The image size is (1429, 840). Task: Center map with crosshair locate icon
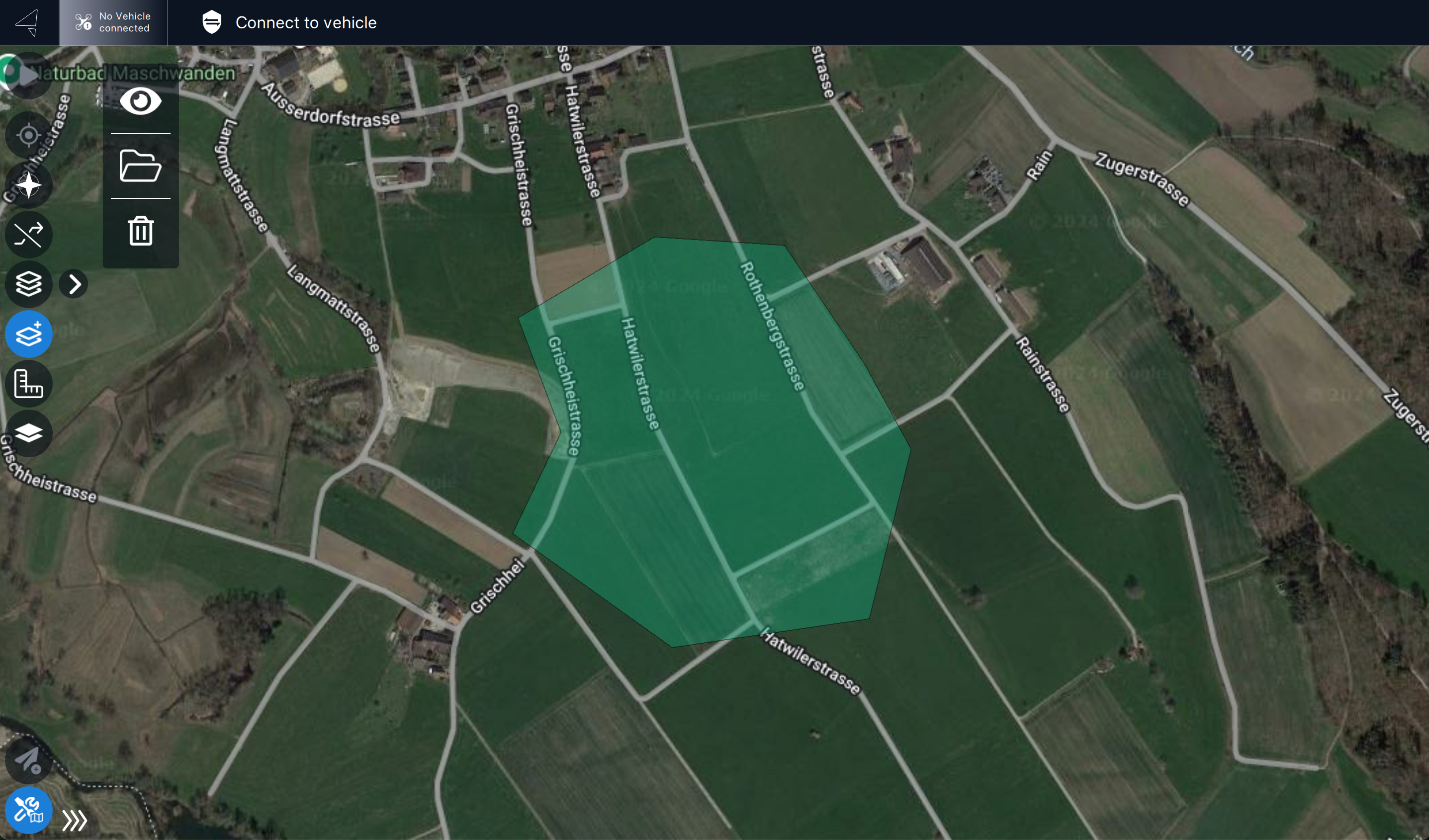click(28, 136)
